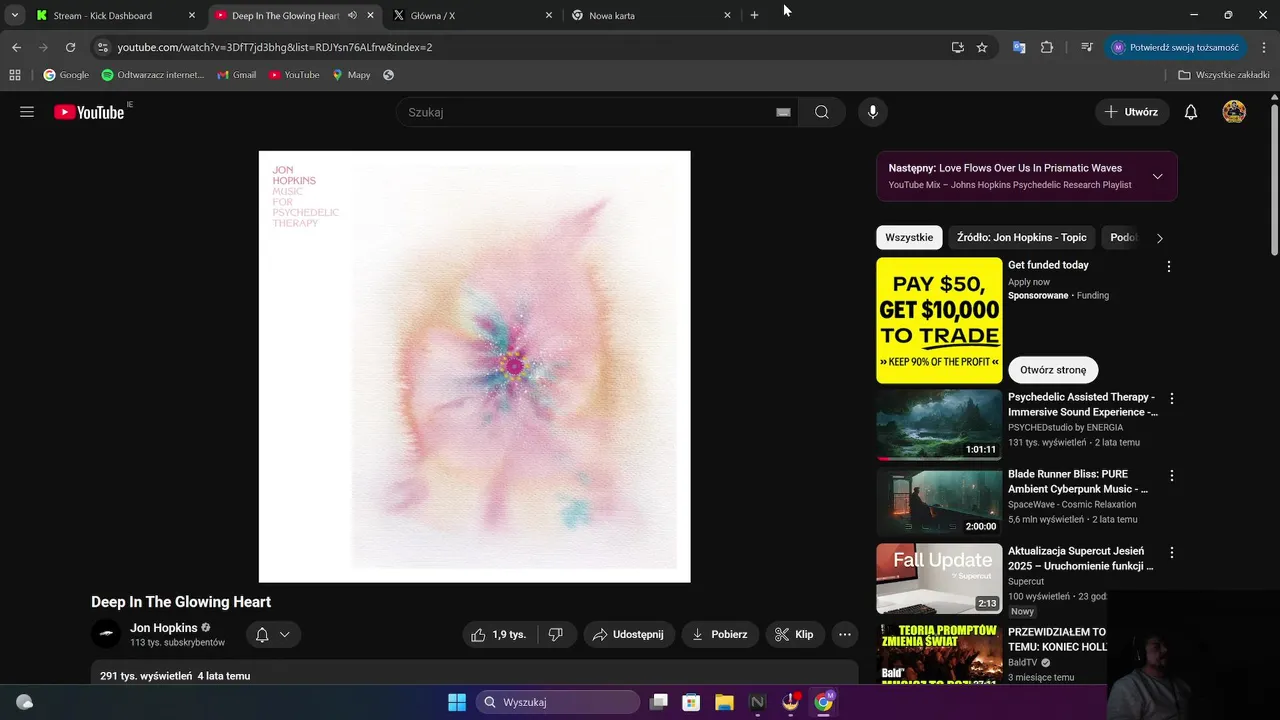Open YouTube notifications bell in header
This screenshot has width=1280, height=720.
(x=1191, y=112)
